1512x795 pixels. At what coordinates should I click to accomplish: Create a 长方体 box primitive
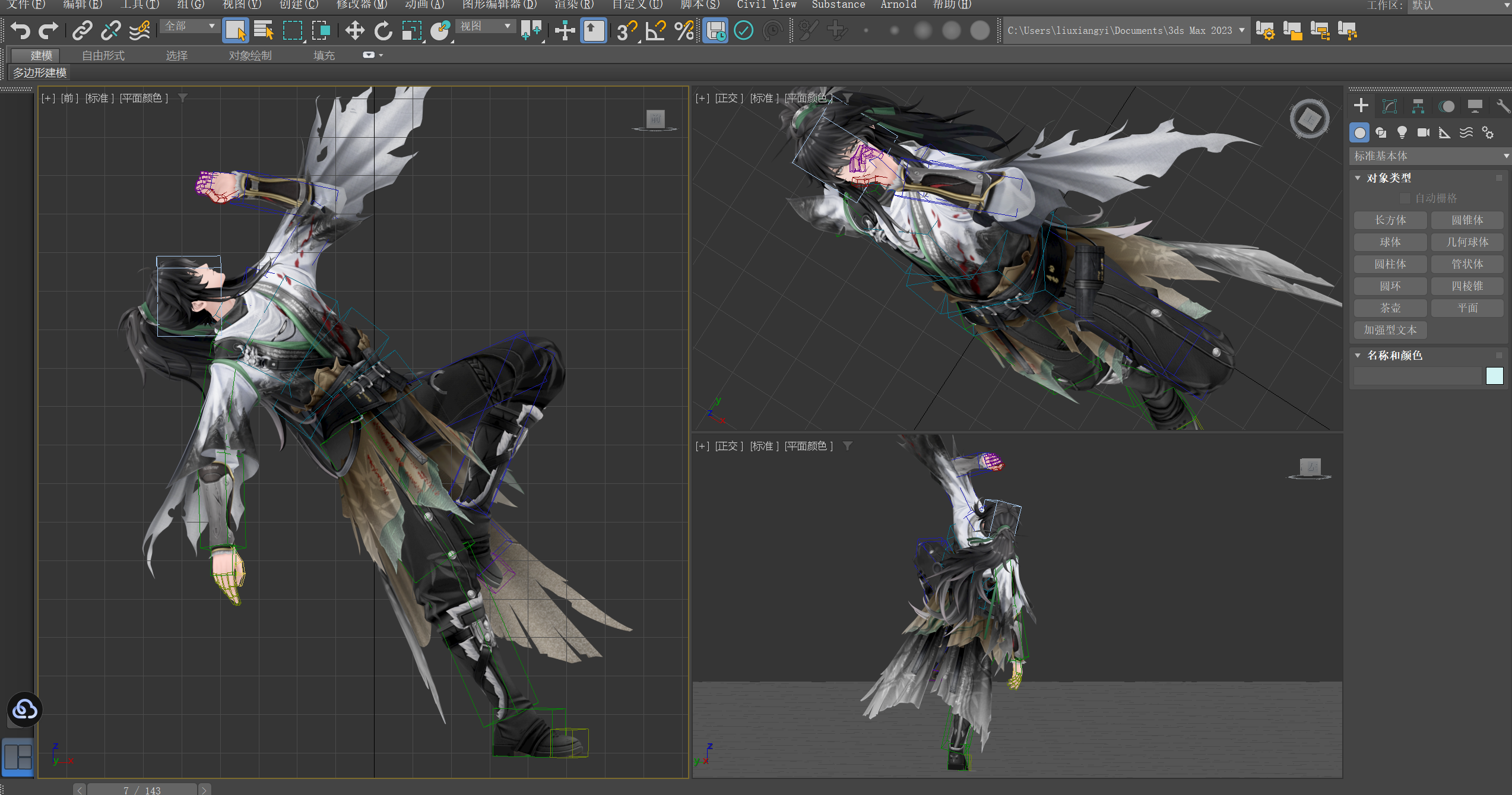click(x=1390, y=220)
